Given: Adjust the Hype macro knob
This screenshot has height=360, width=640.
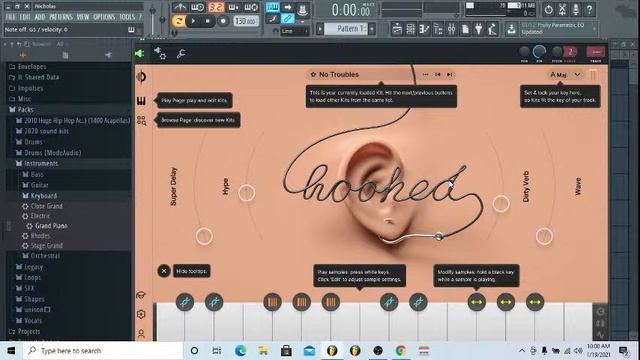Looking at the screenshot, I should [247, 193].
